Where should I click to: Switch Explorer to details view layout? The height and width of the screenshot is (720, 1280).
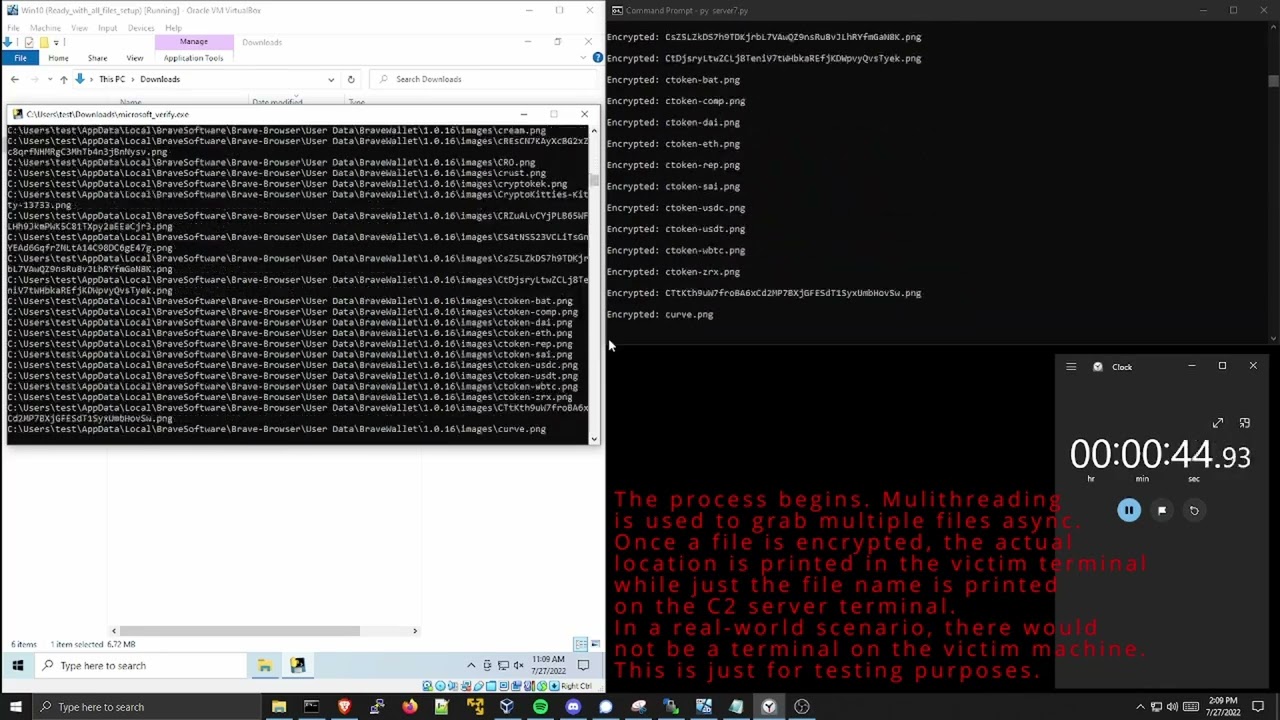point(581,644)
